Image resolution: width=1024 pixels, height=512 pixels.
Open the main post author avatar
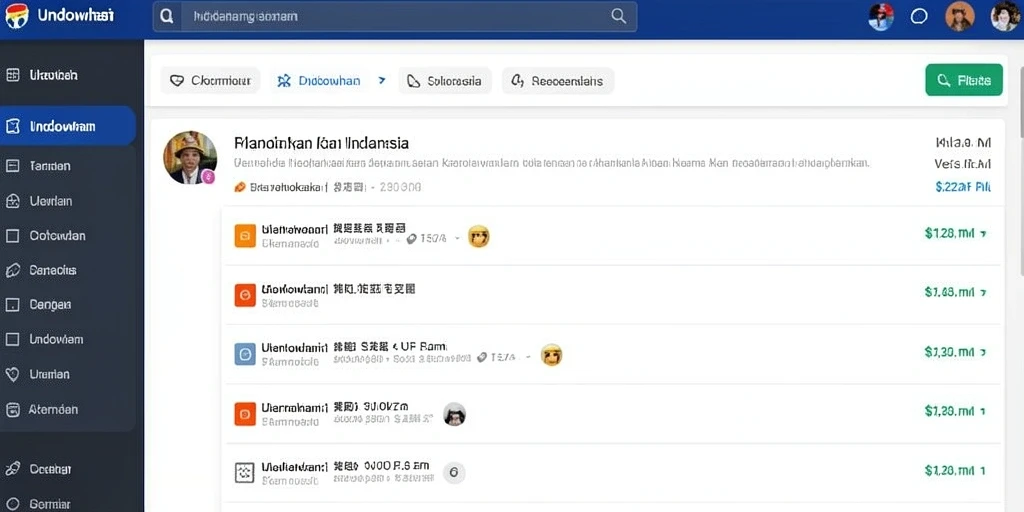pyautogui.click(x=189, y=157)
